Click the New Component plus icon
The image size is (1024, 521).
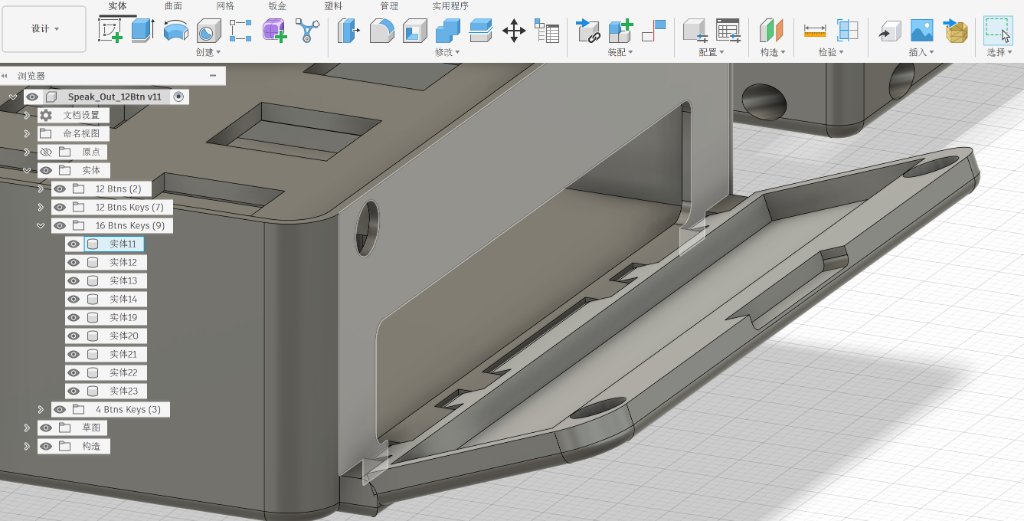pyautogui.click(x=620, y=30)
